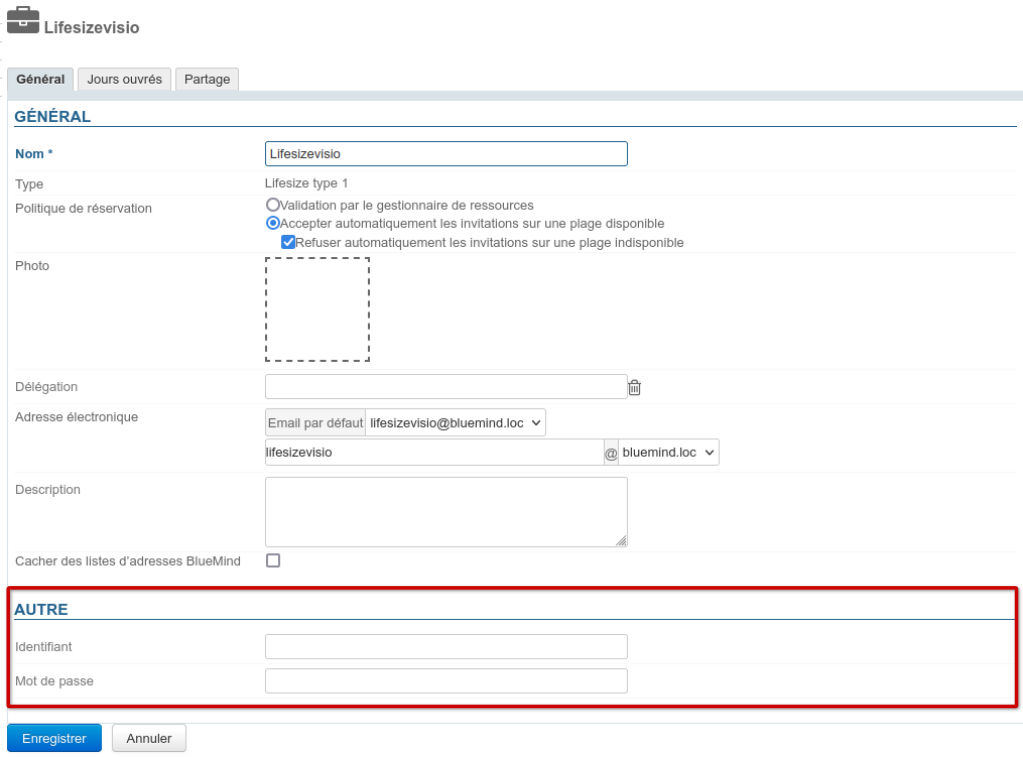Switch to the Général tab

pos(40,79)
